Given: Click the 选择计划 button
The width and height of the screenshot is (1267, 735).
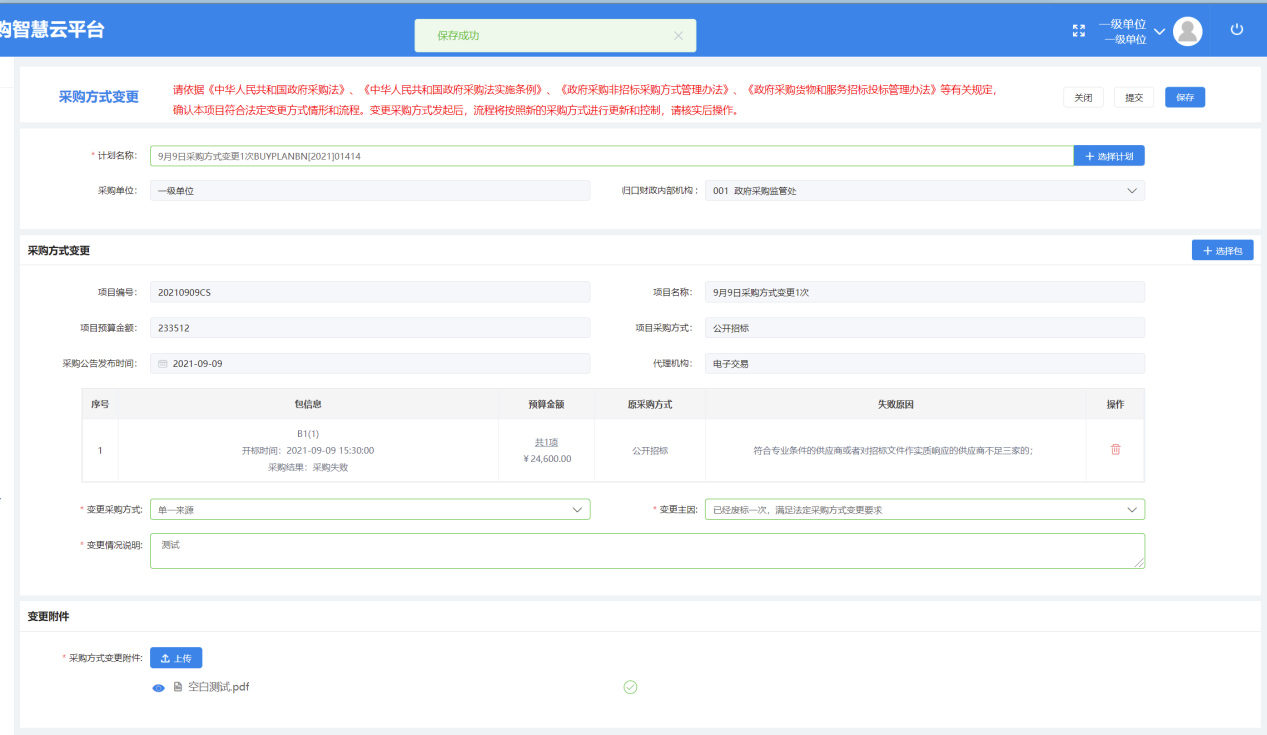Looking at the screenshot, I should coord(1109,156).
